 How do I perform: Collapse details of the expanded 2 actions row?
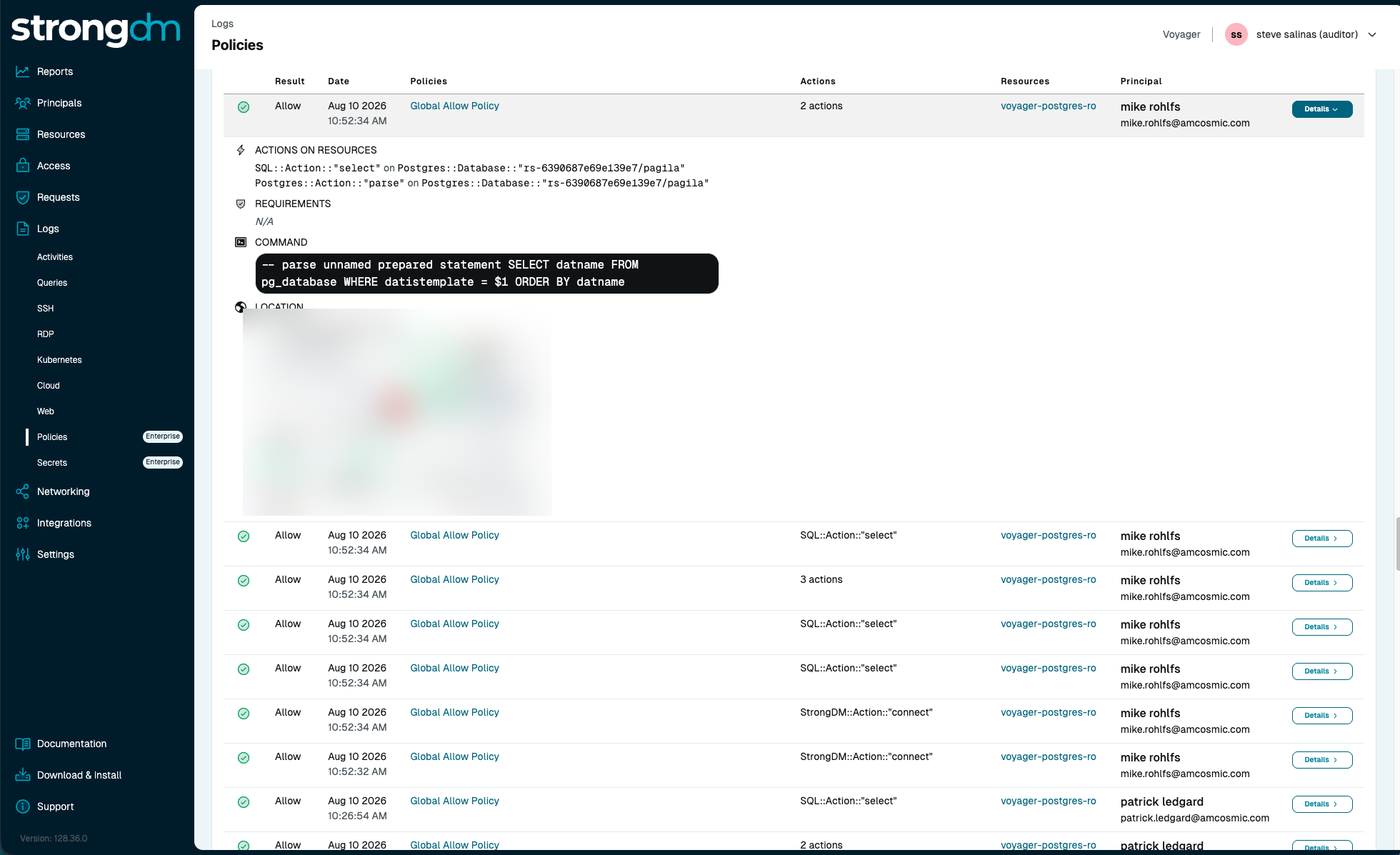tap(1322, 109)
